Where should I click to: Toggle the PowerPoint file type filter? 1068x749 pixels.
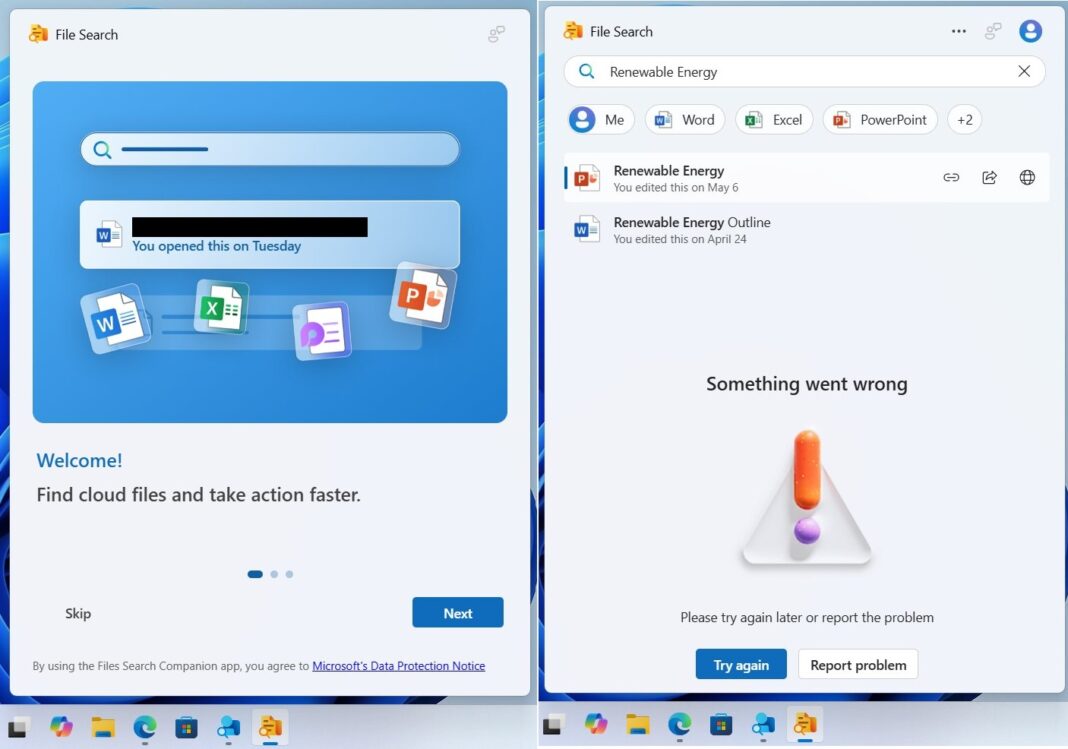pyautogui.click(x=879, y=119)
